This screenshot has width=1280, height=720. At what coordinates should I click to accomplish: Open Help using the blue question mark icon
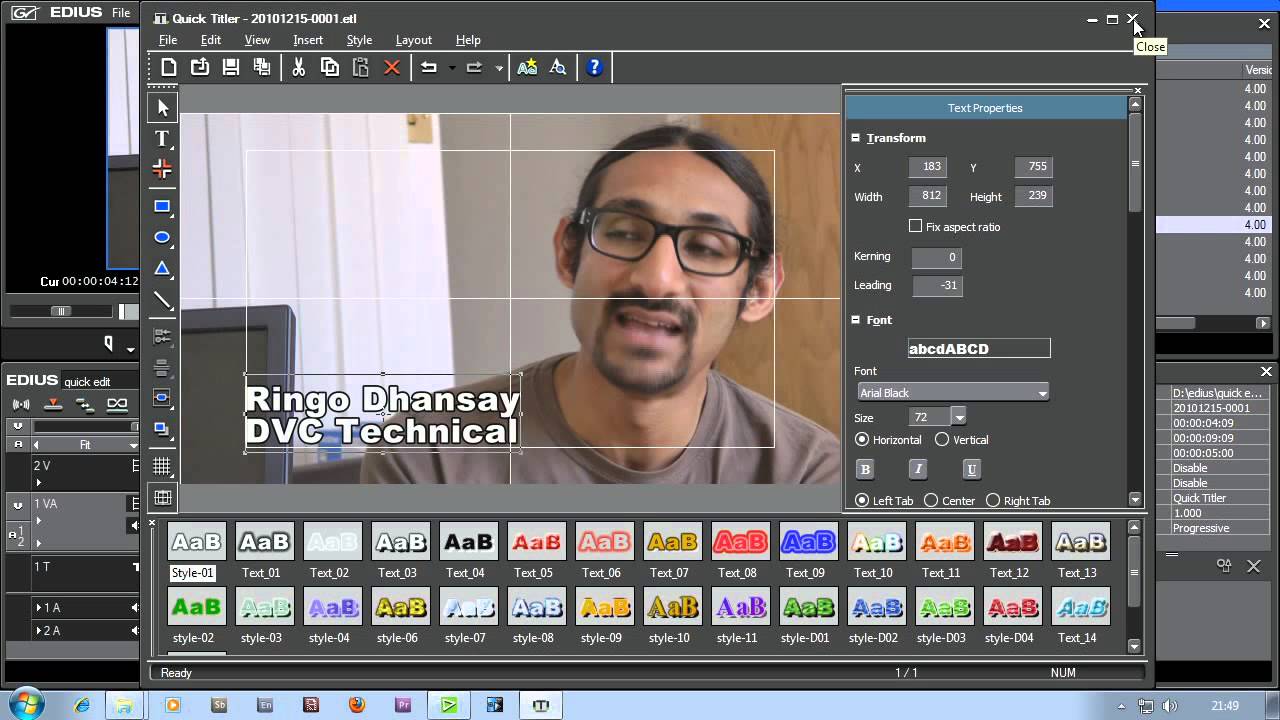click(595, 67)
